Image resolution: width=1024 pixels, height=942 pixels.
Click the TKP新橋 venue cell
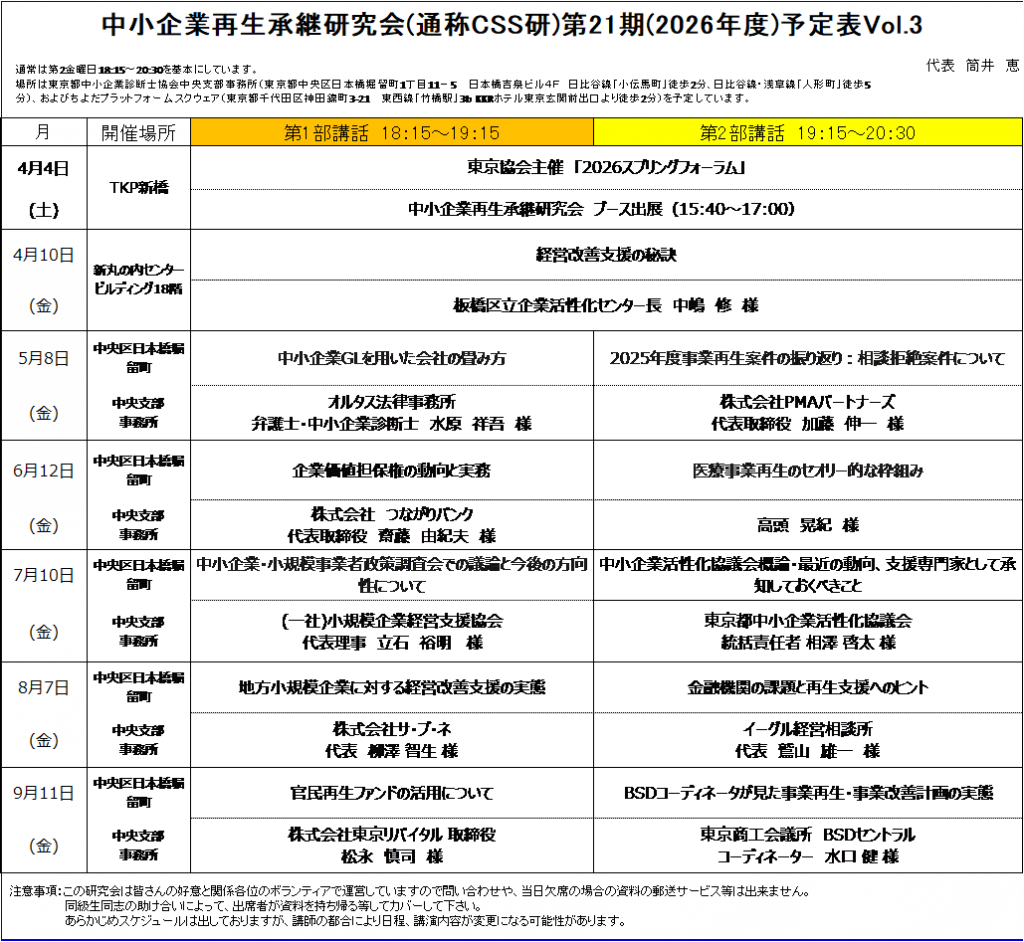(138, 188)
